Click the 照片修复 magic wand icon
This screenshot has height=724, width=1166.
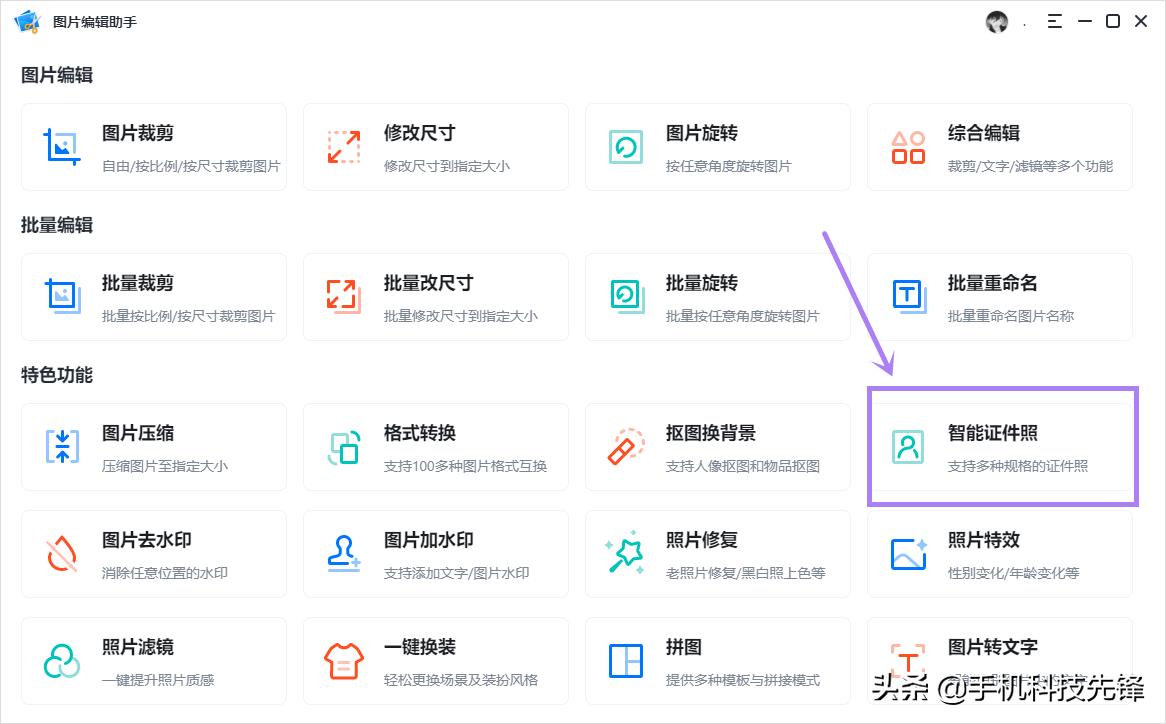[625, 553]
